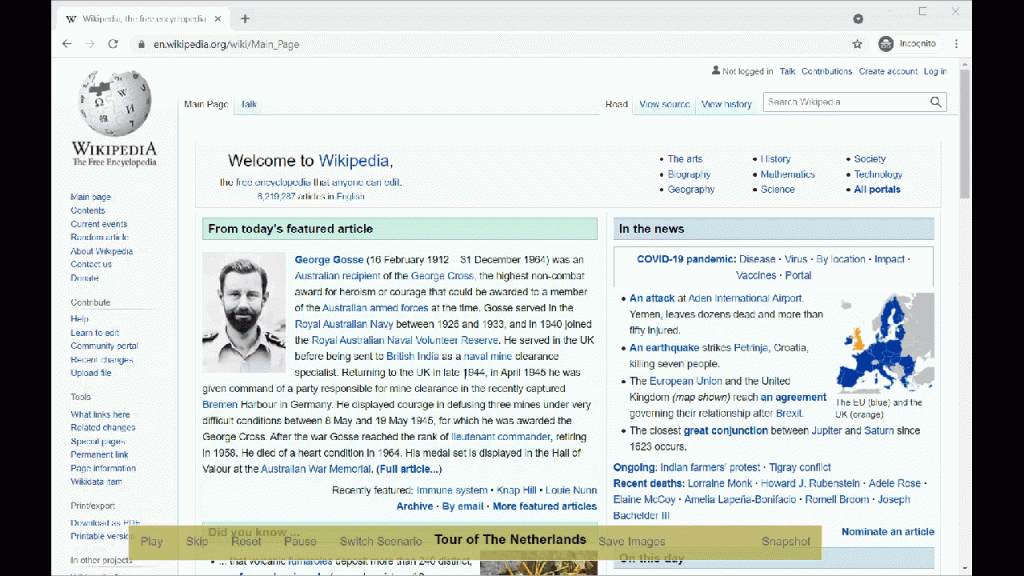Reload the page with the refresh icon
Image resolution: width=1024 pixels, height=576 pixels.
pyautogui.click(x=113, y=44)
